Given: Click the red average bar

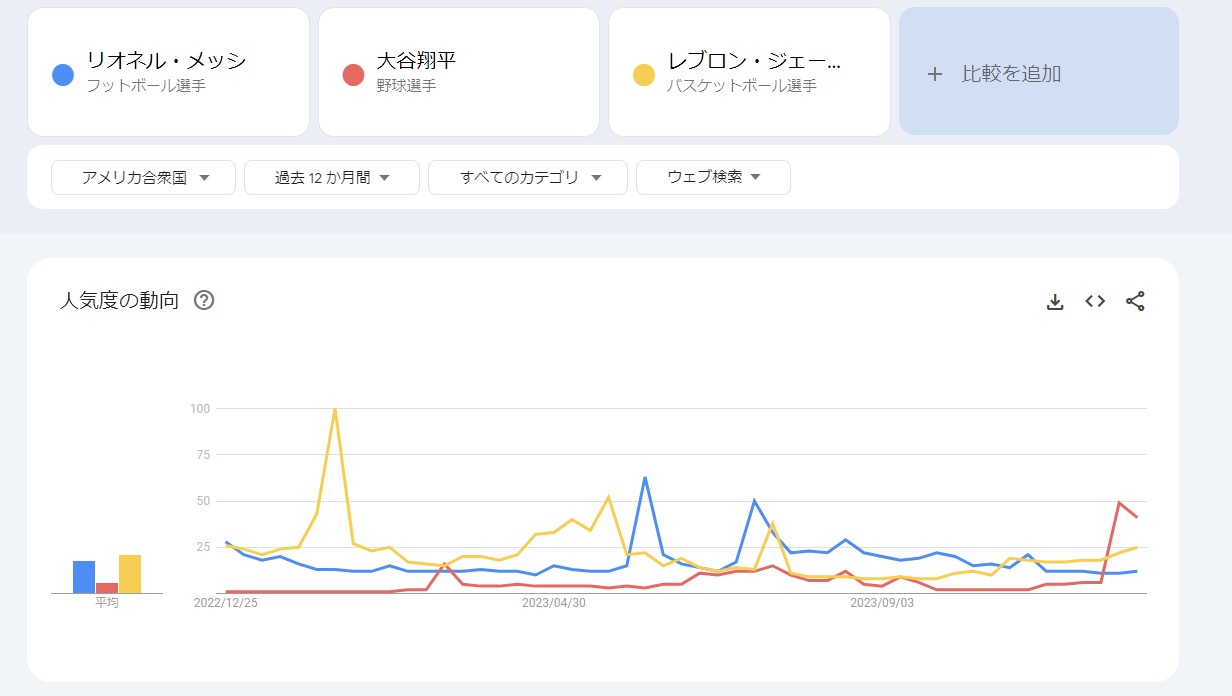Looking at the screenshot, I should (107, 588).
